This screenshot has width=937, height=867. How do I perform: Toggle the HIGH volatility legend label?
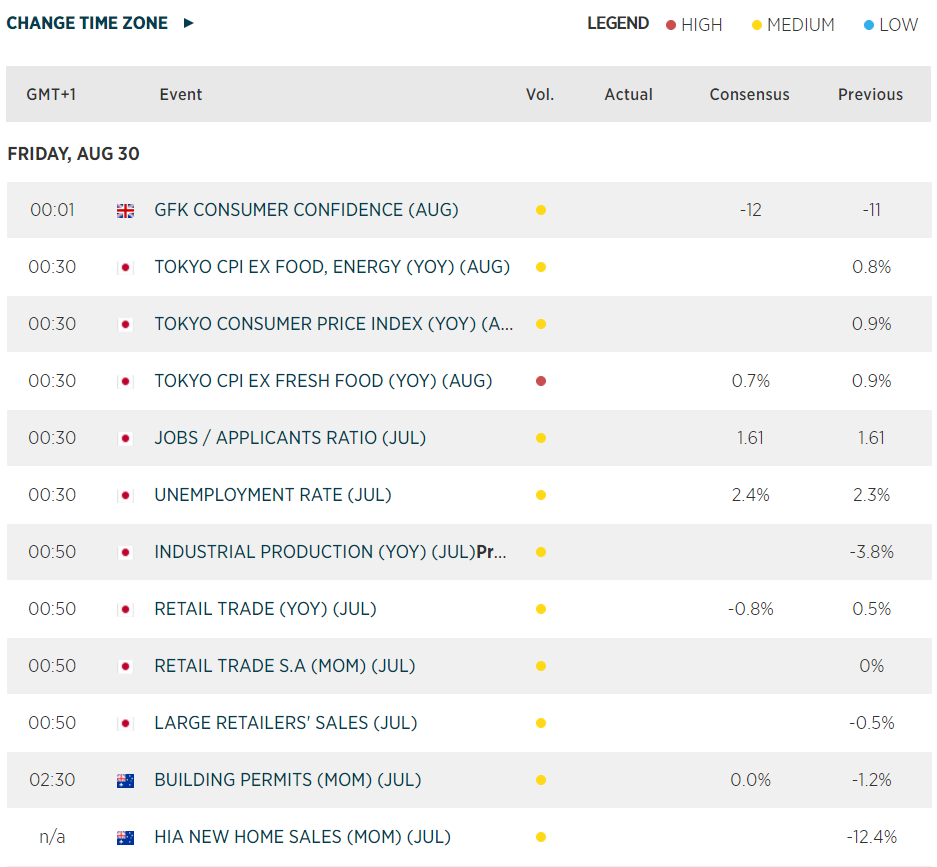[x=701, y=25]
